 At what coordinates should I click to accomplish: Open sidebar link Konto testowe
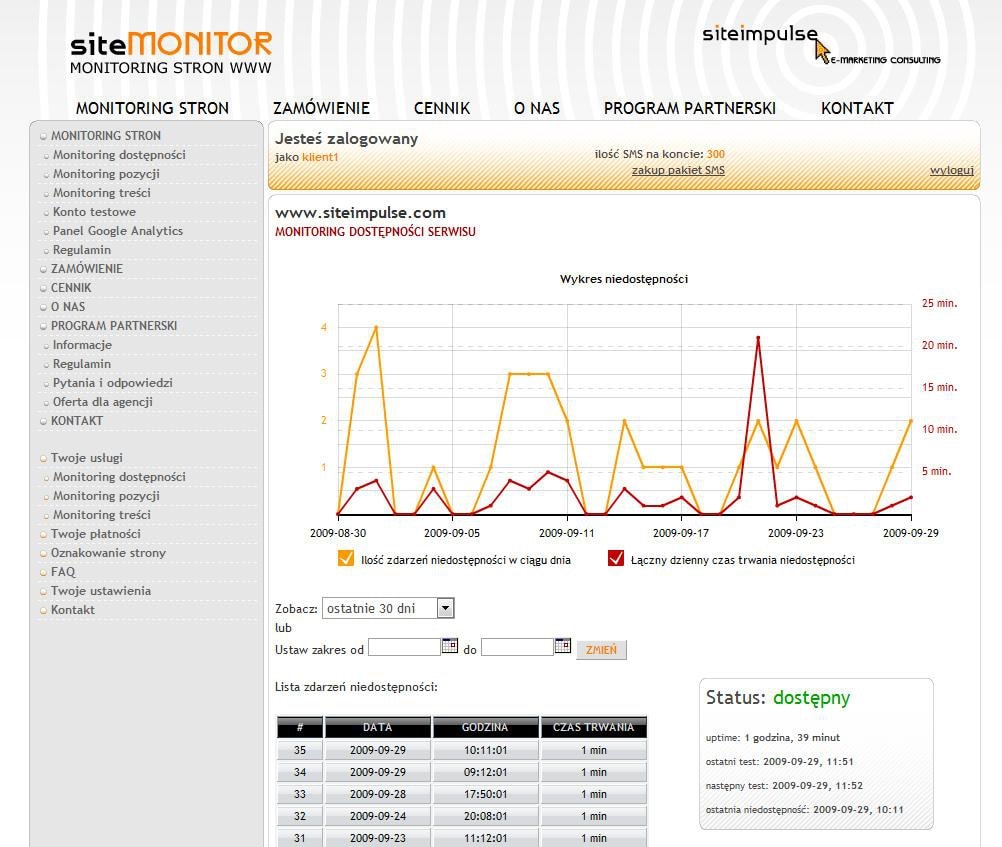[x=94, y=212]
